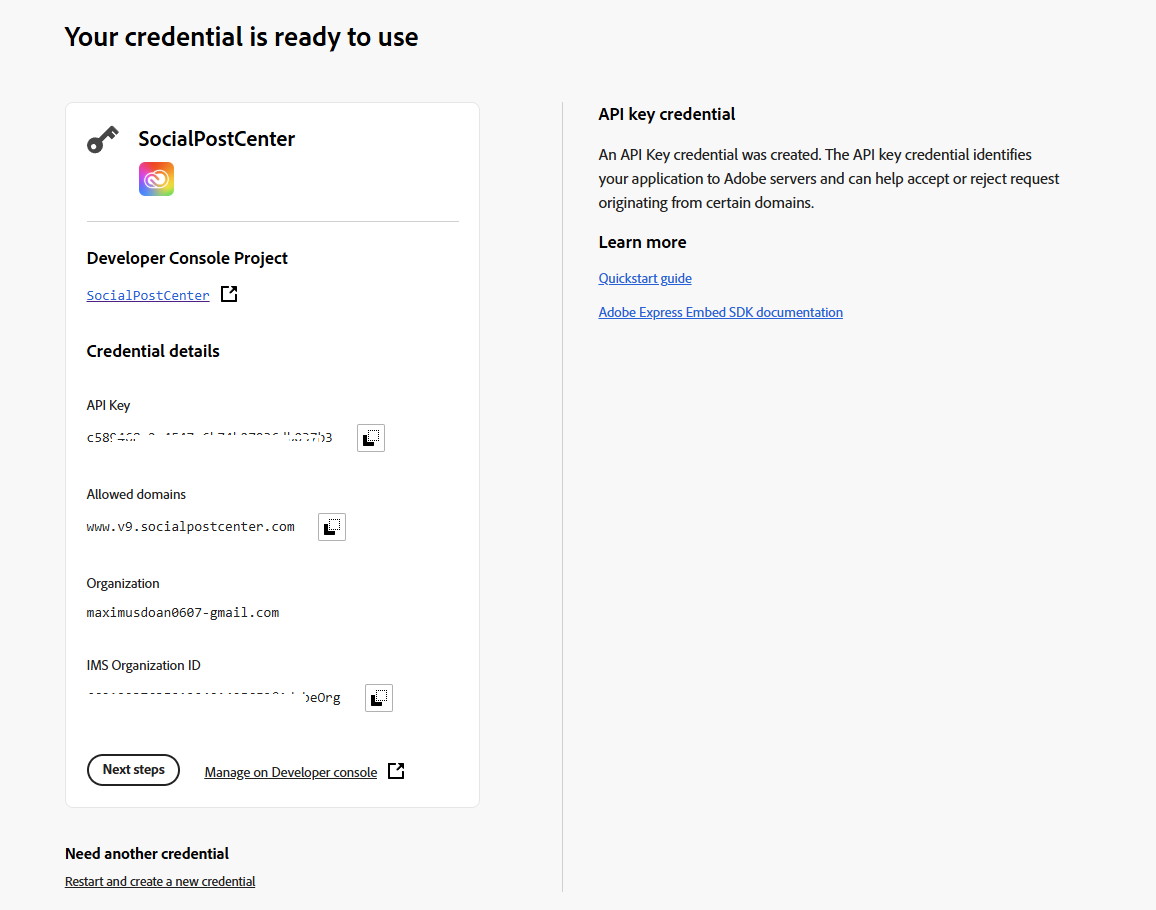This screenshot has width=1156, height=910.
Task: Restart and create a new credential
Action: pyautogui.click(x=160, y=881)
